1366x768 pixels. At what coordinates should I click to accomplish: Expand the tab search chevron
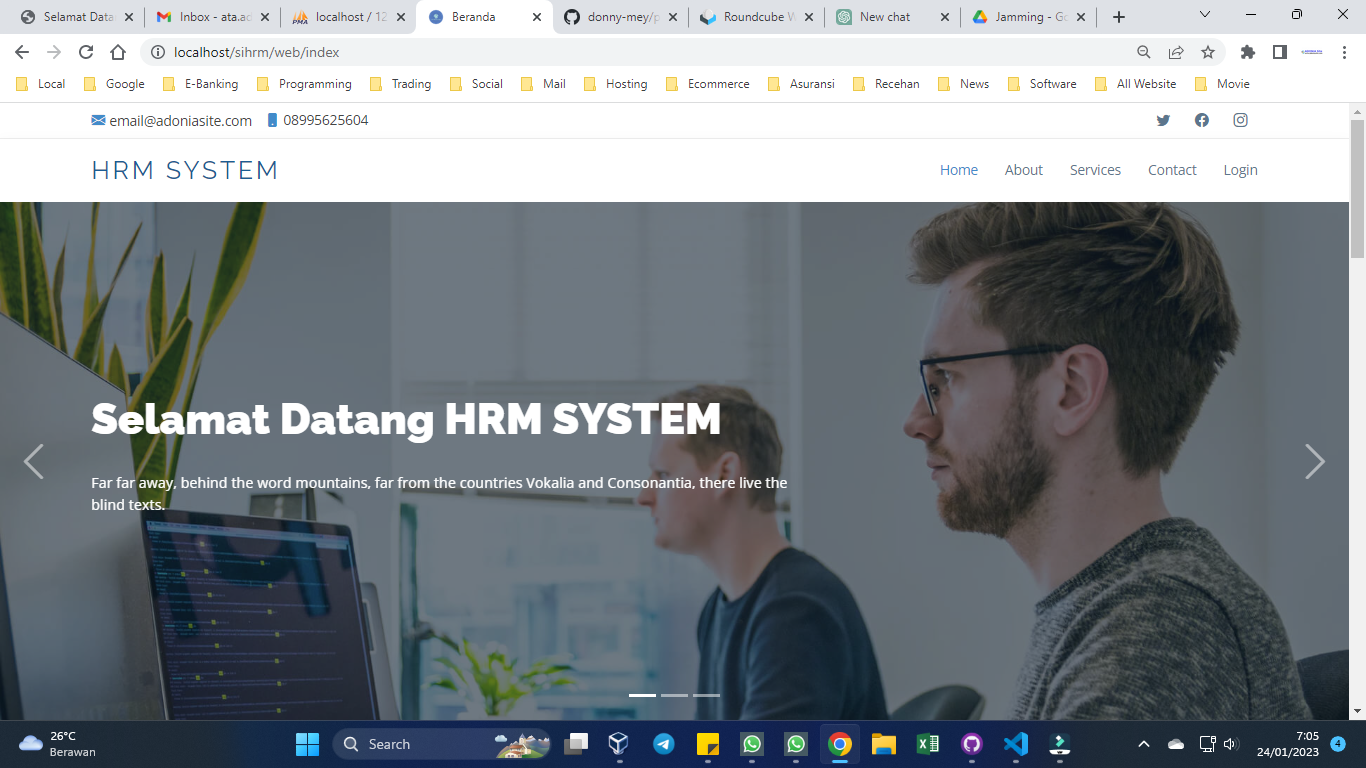point(1204,15)
